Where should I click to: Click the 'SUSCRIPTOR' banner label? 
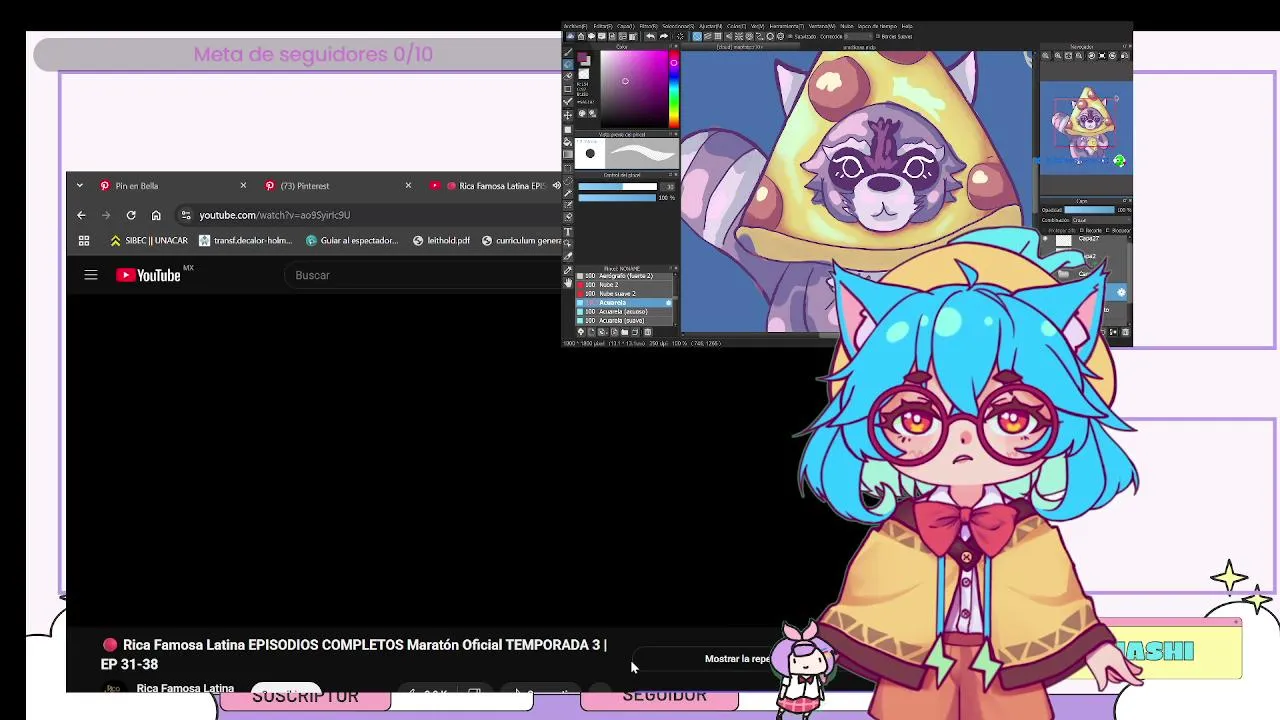[305, 697]
